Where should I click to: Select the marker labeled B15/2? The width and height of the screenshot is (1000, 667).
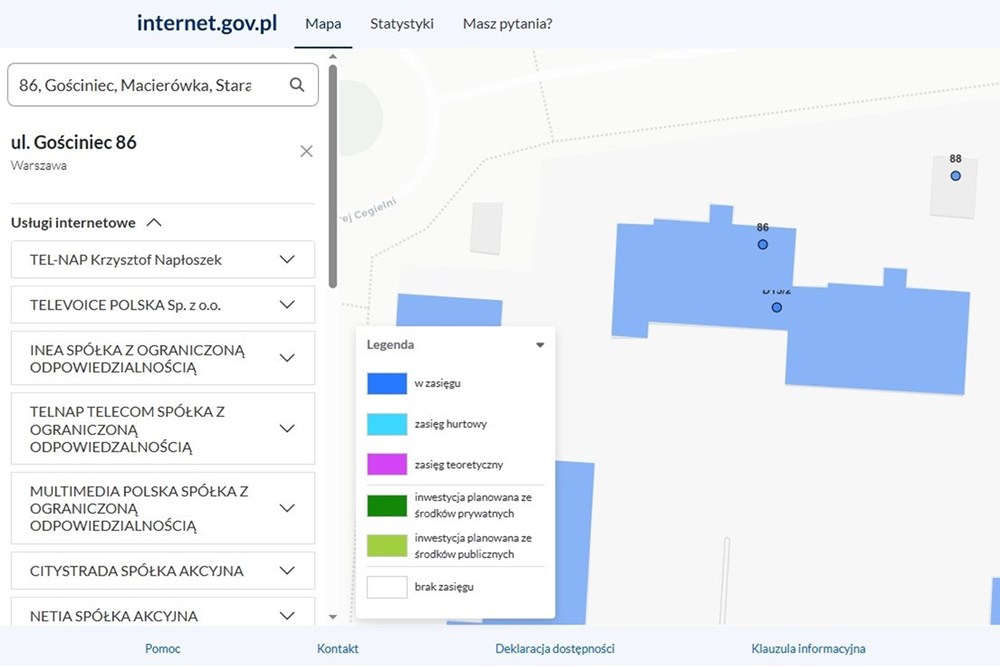(x=776, y=307)
